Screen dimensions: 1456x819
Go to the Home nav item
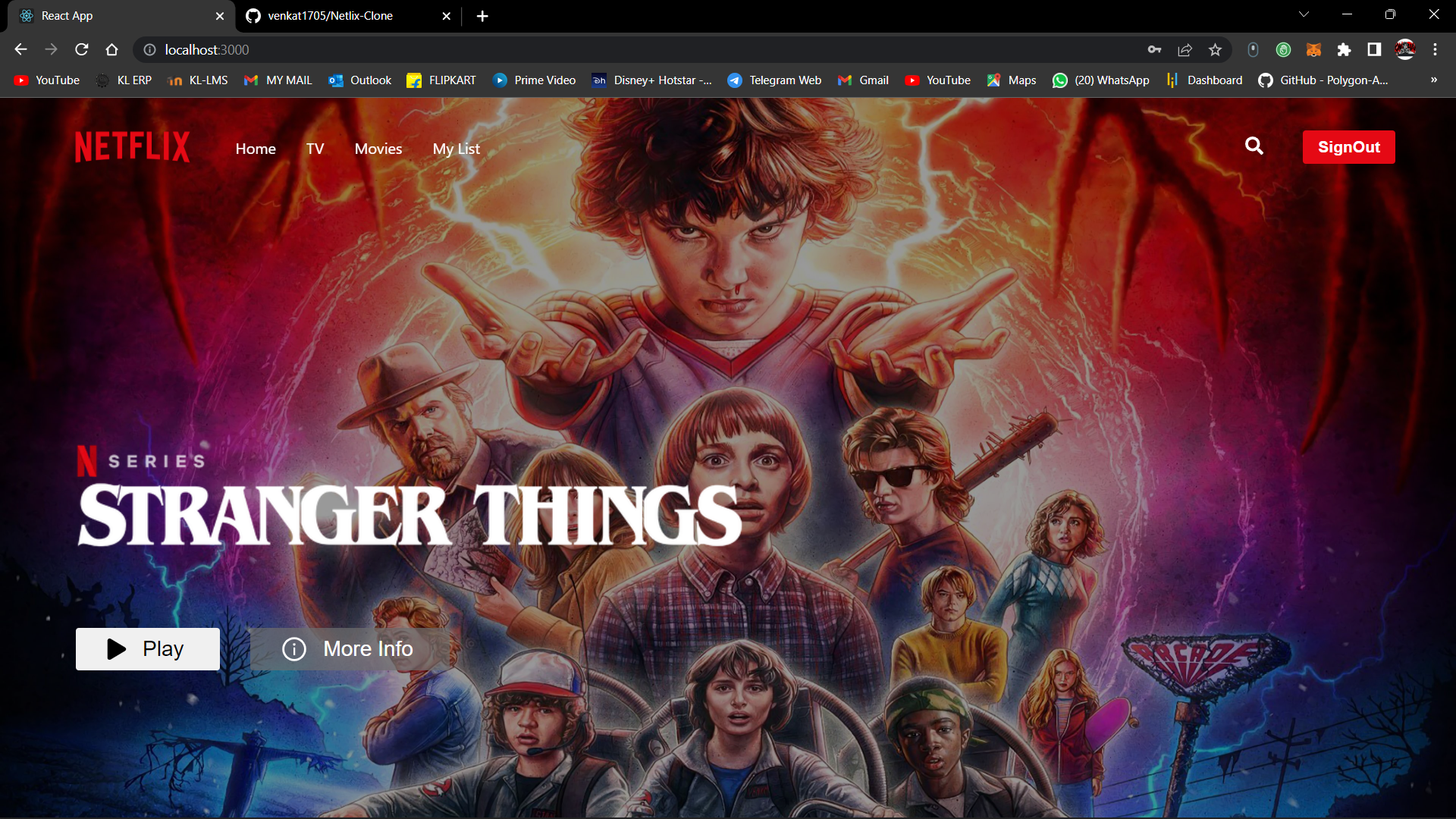256,149
